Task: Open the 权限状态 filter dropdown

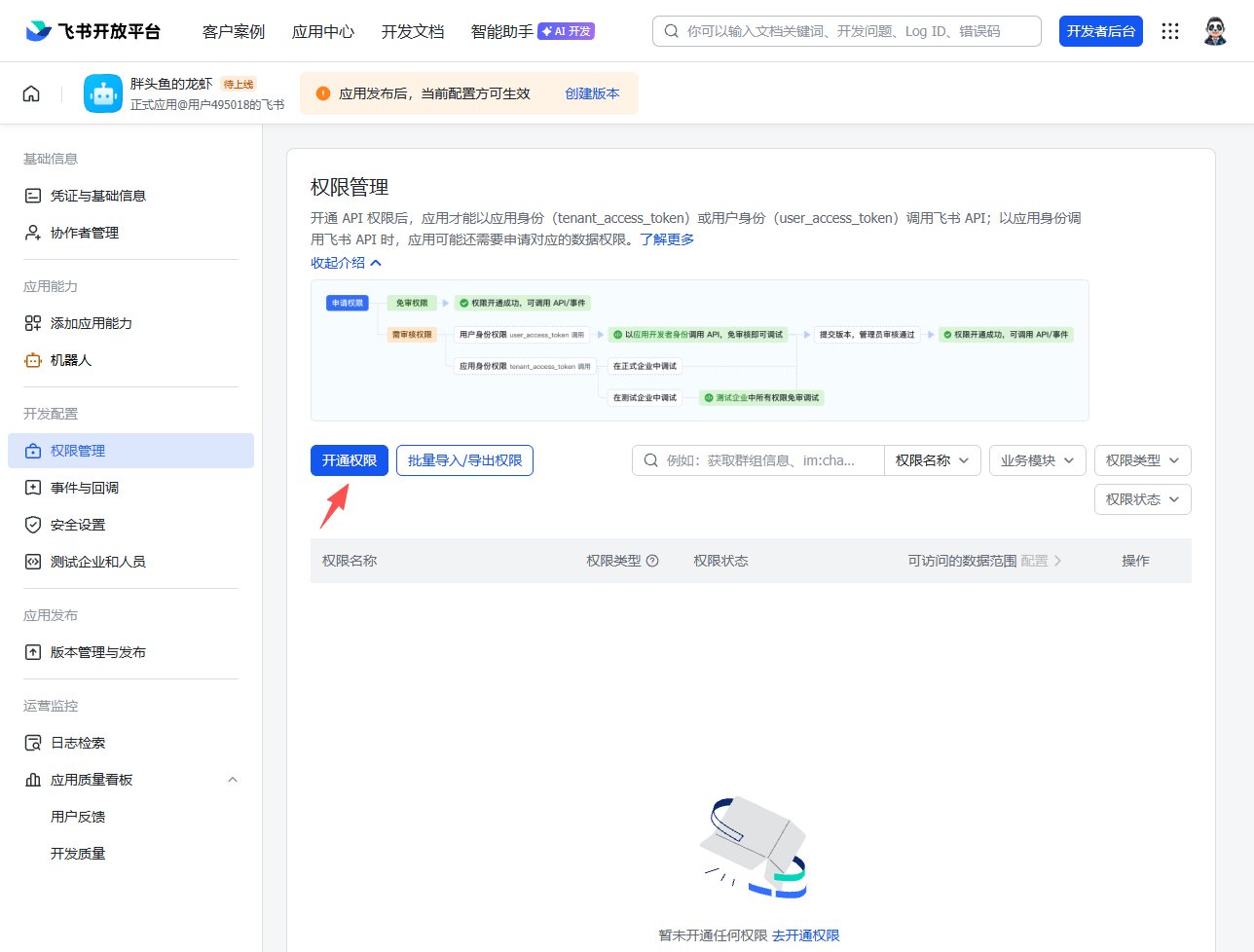Action: pos(1143,499)
